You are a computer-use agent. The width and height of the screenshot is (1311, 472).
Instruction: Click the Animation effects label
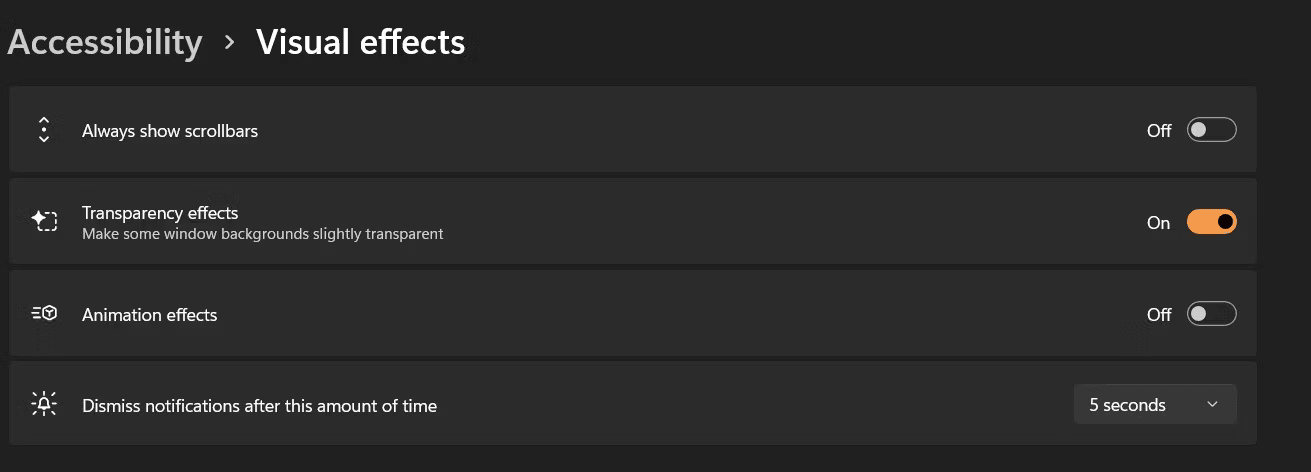(149, 315)
